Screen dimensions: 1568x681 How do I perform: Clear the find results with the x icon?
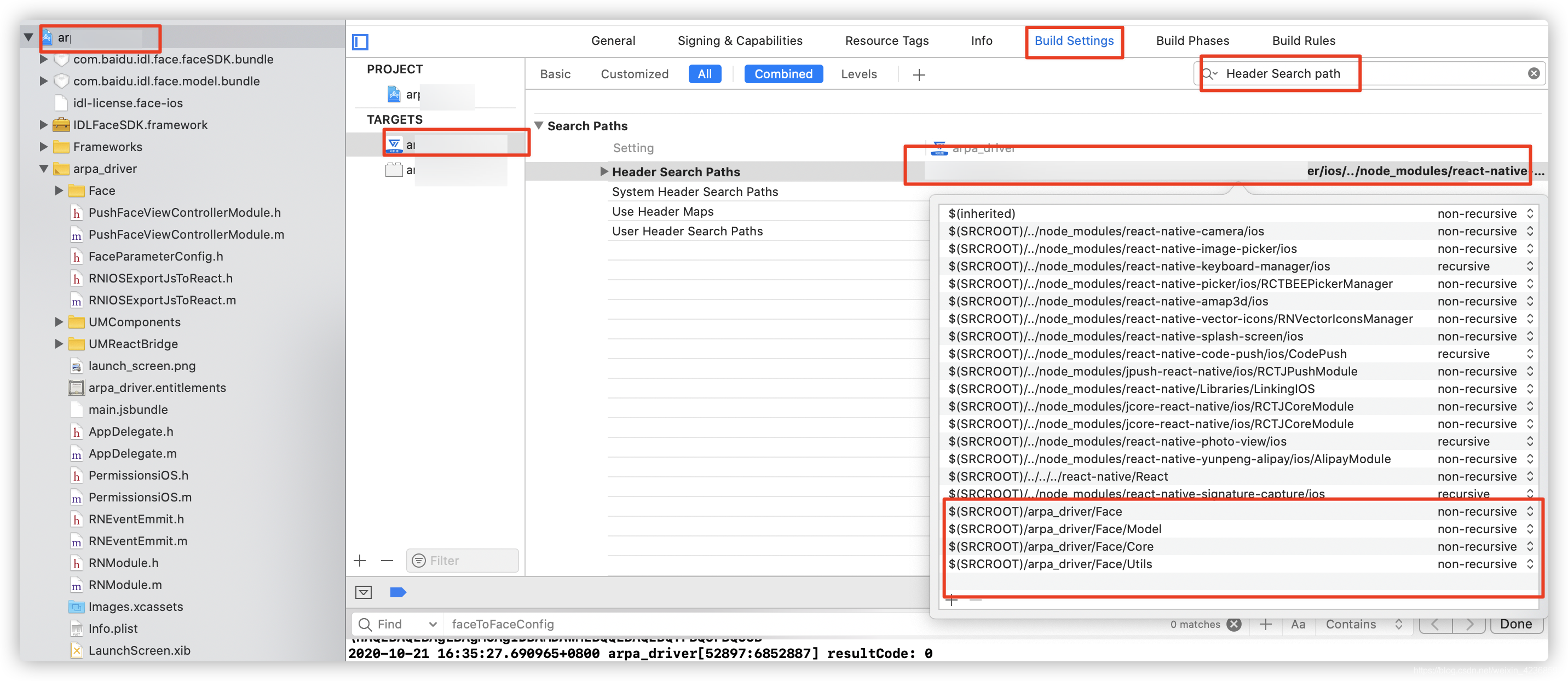pyautogui.click(x=1234, y=624)
